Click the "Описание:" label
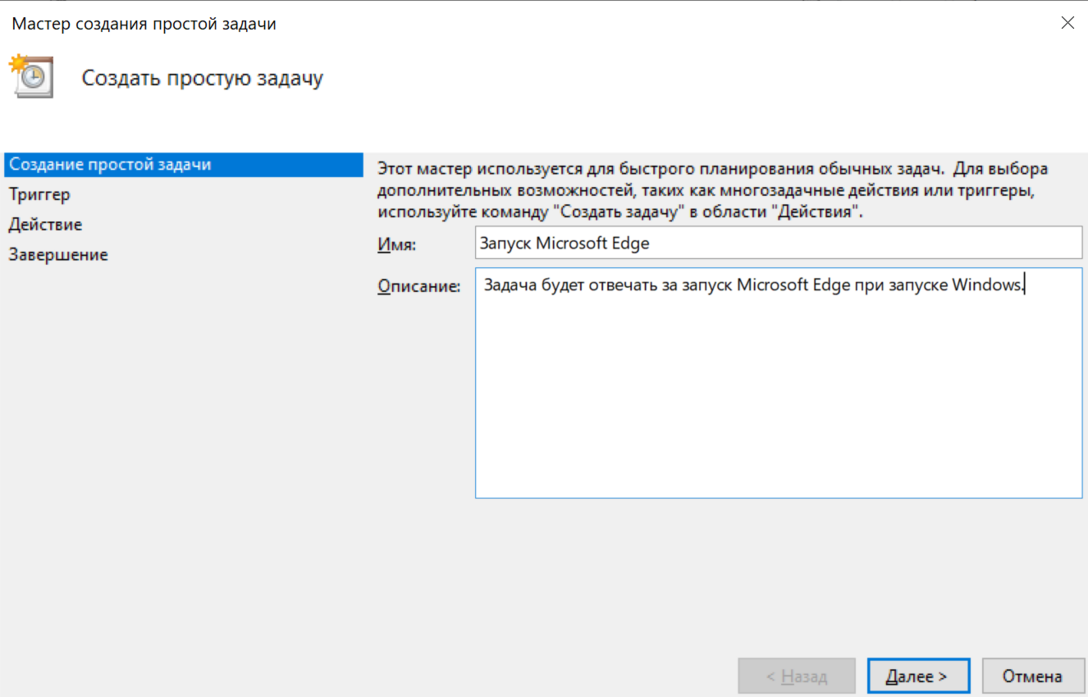This screenshot has width=1088, height=697. coord(418,287)
